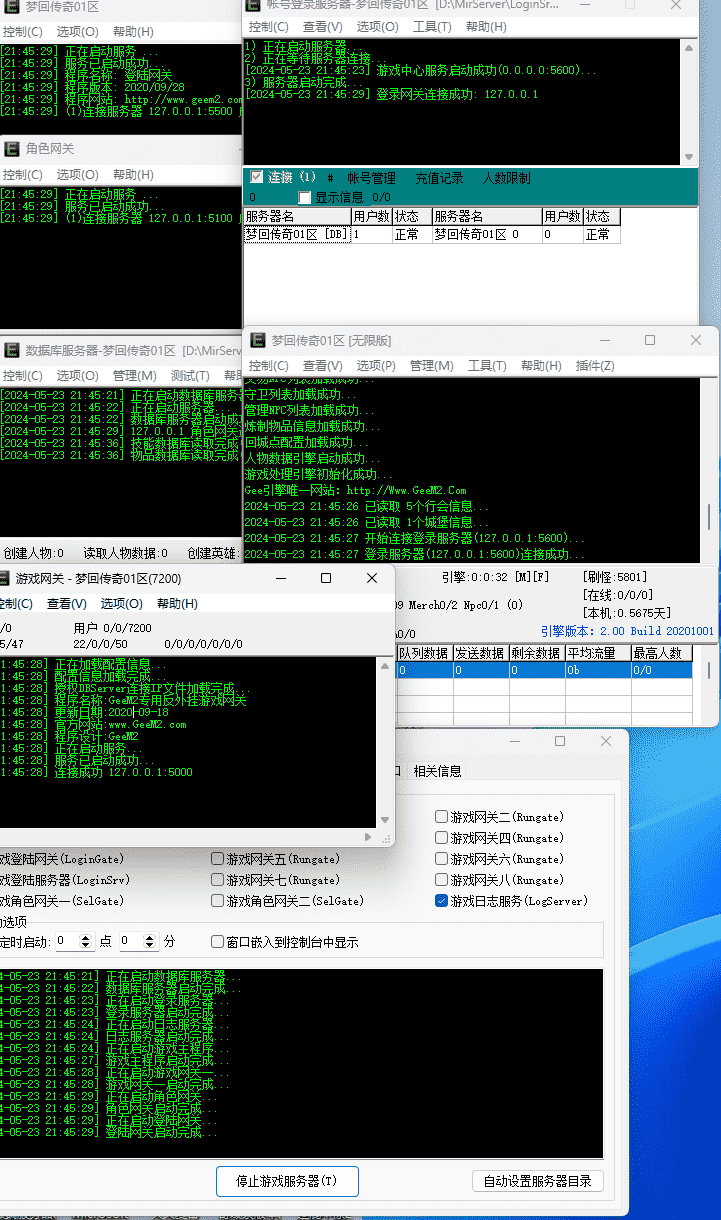The image size is (721, 1220).
Task: Click the 梦回传奇01区 engine window title icon
Action: coord(258,341)
